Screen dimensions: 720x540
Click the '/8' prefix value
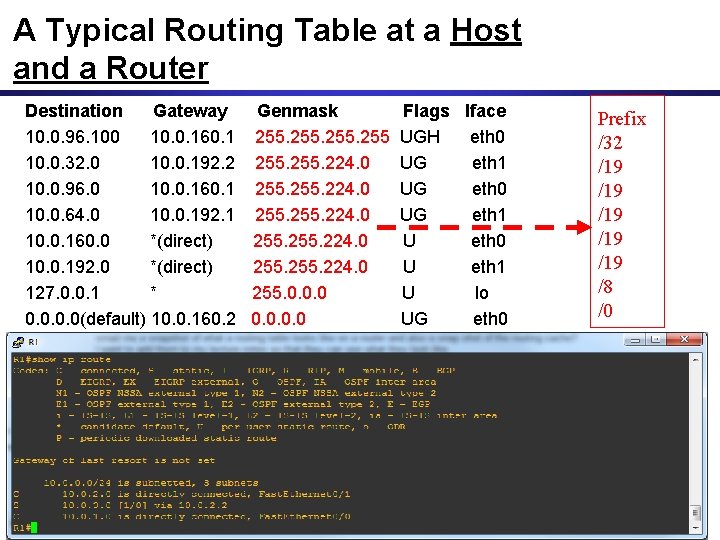click(605, 287)
